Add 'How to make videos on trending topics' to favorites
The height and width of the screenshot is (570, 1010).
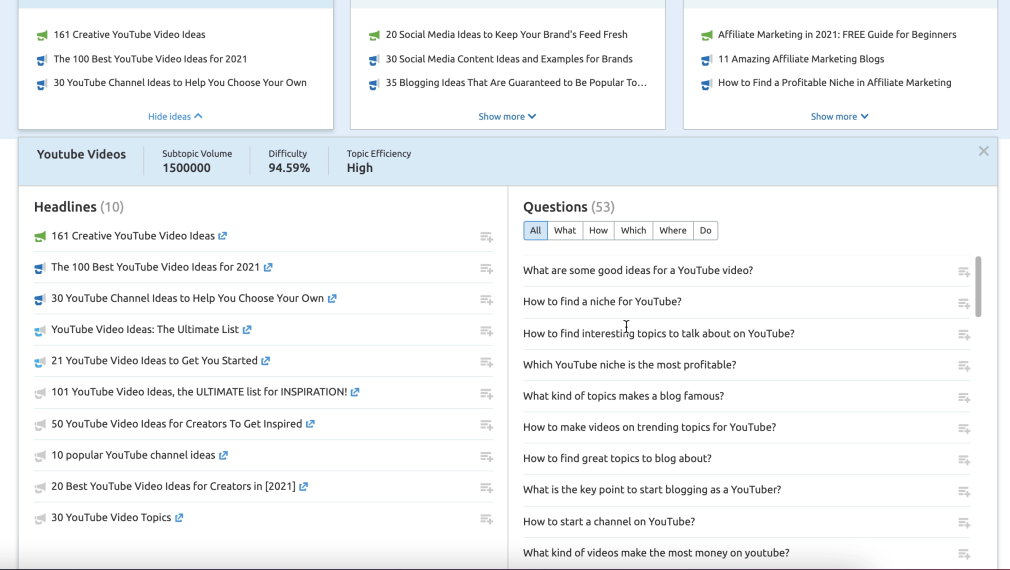(964, 429)
